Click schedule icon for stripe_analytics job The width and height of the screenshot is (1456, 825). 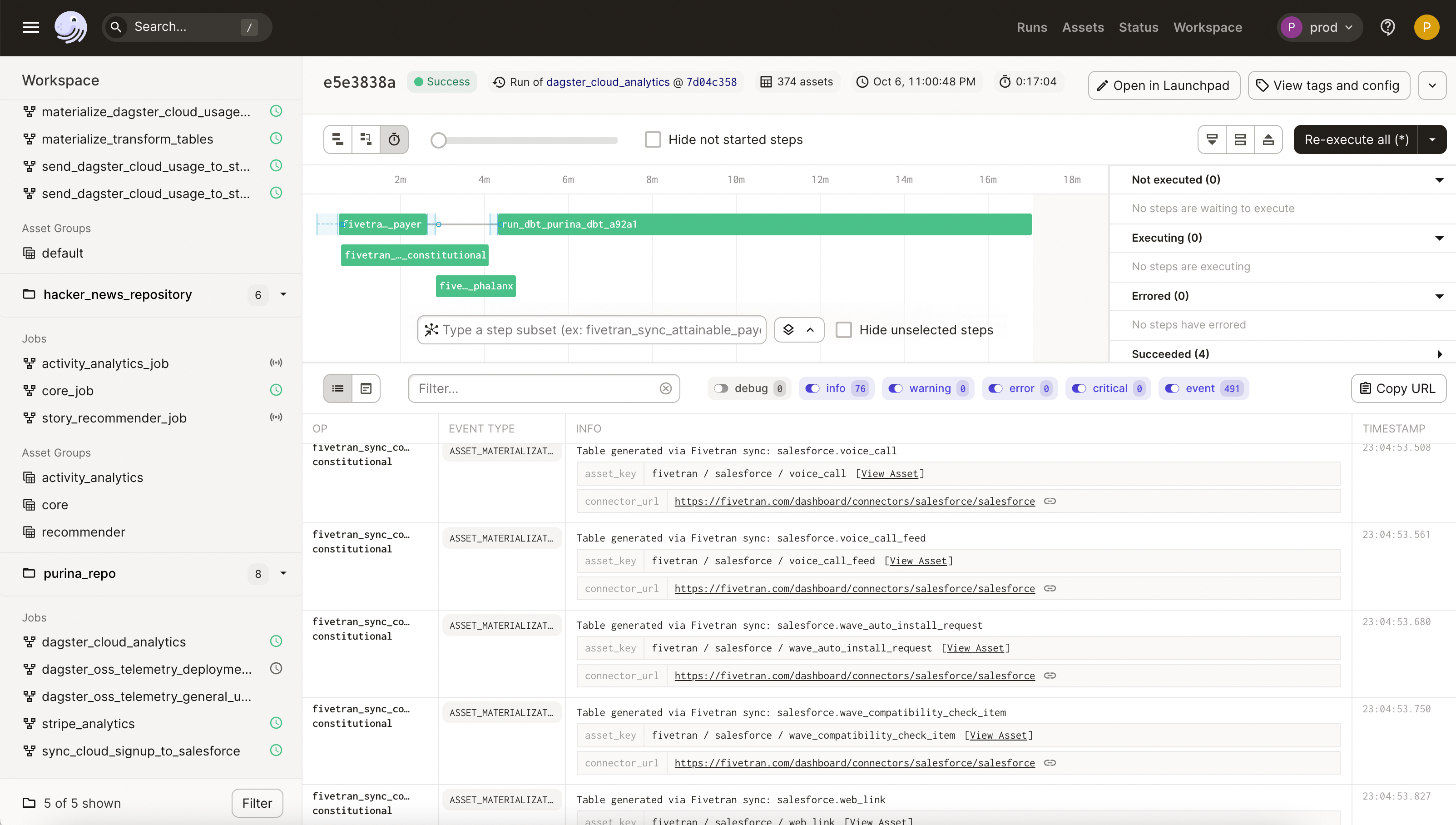click(276, 722)
